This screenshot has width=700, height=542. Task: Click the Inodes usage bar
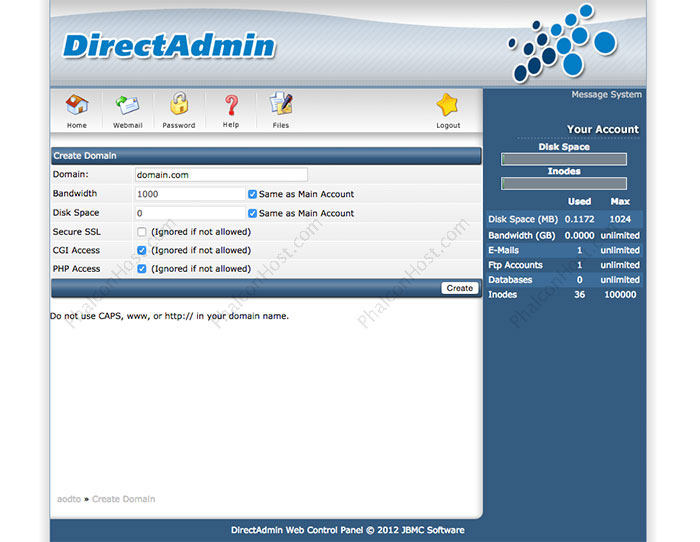564,183
